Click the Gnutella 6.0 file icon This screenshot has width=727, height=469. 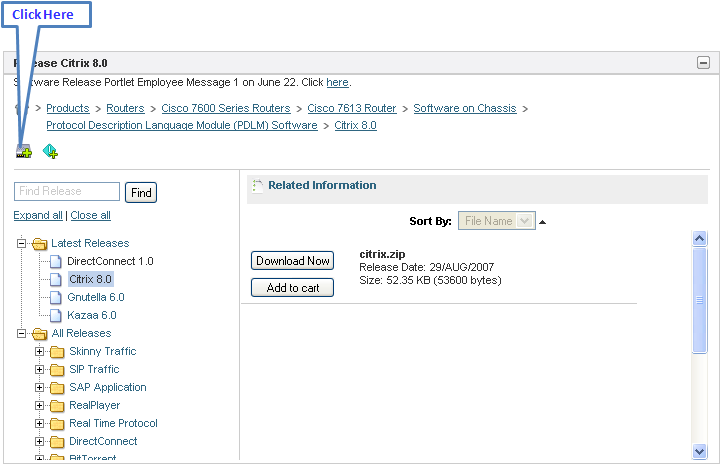pyautogui.click(x=56, y=298)
